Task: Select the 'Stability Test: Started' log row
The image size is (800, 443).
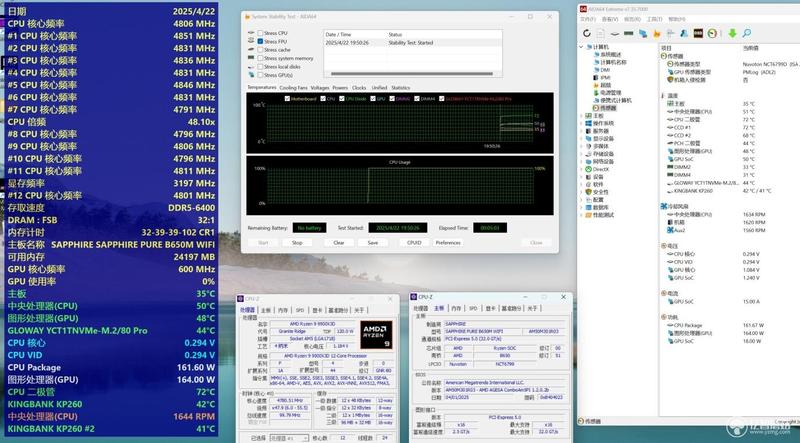Action: pos(412,43)
